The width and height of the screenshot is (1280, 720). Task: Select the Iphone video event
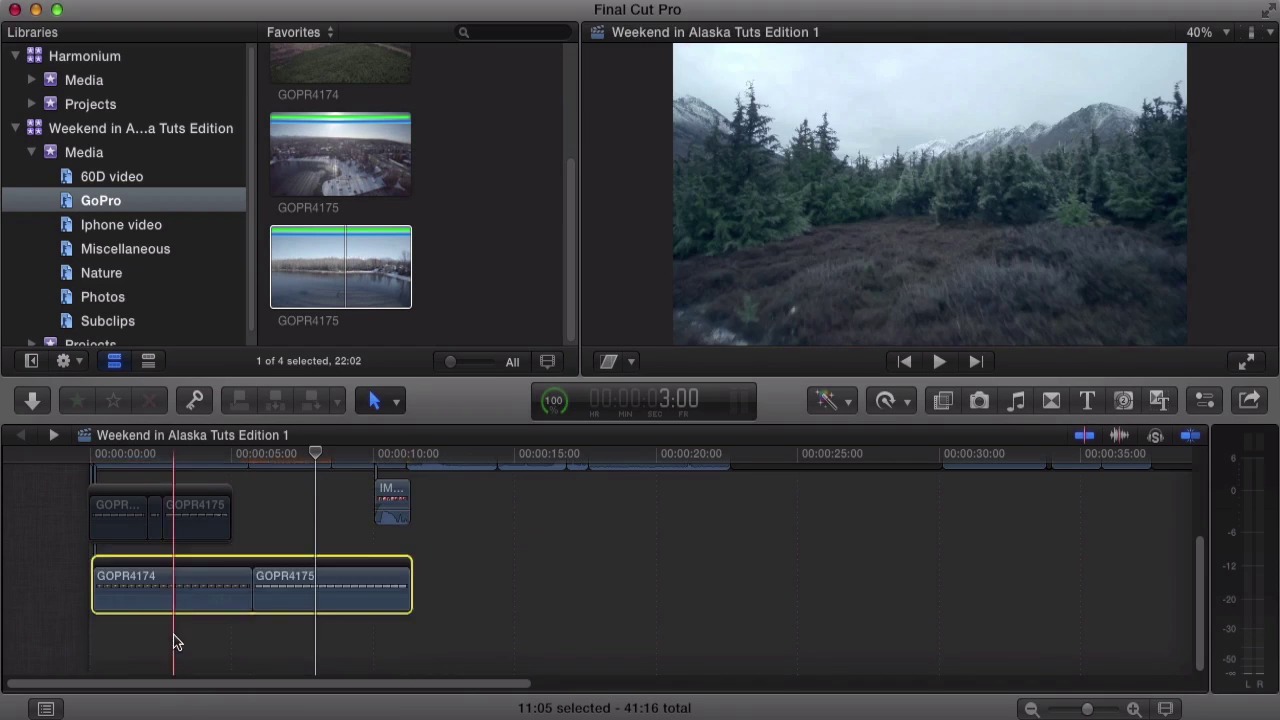click(120, 225)
